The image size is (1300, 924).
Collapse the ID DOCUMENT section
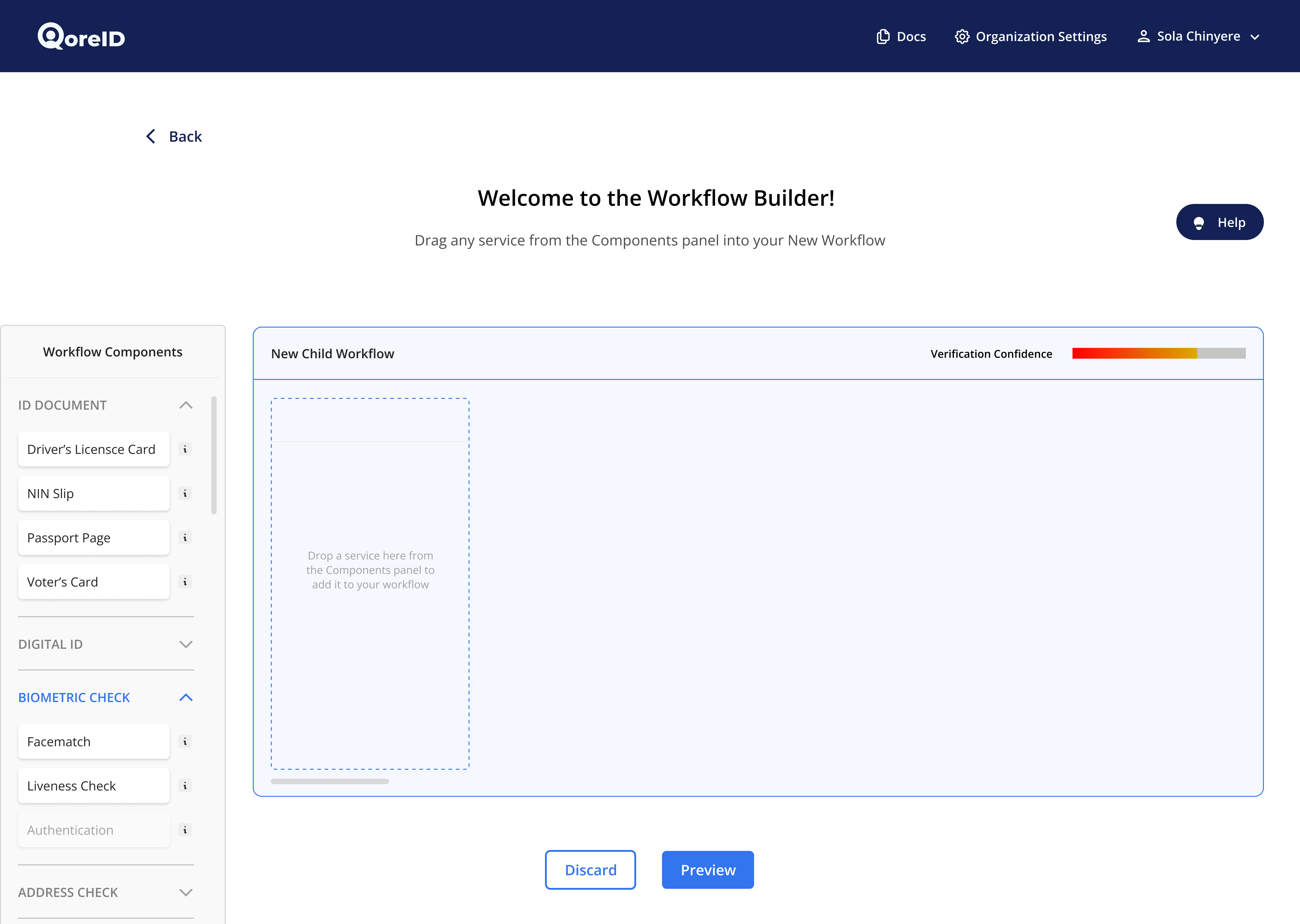(186, 405)
